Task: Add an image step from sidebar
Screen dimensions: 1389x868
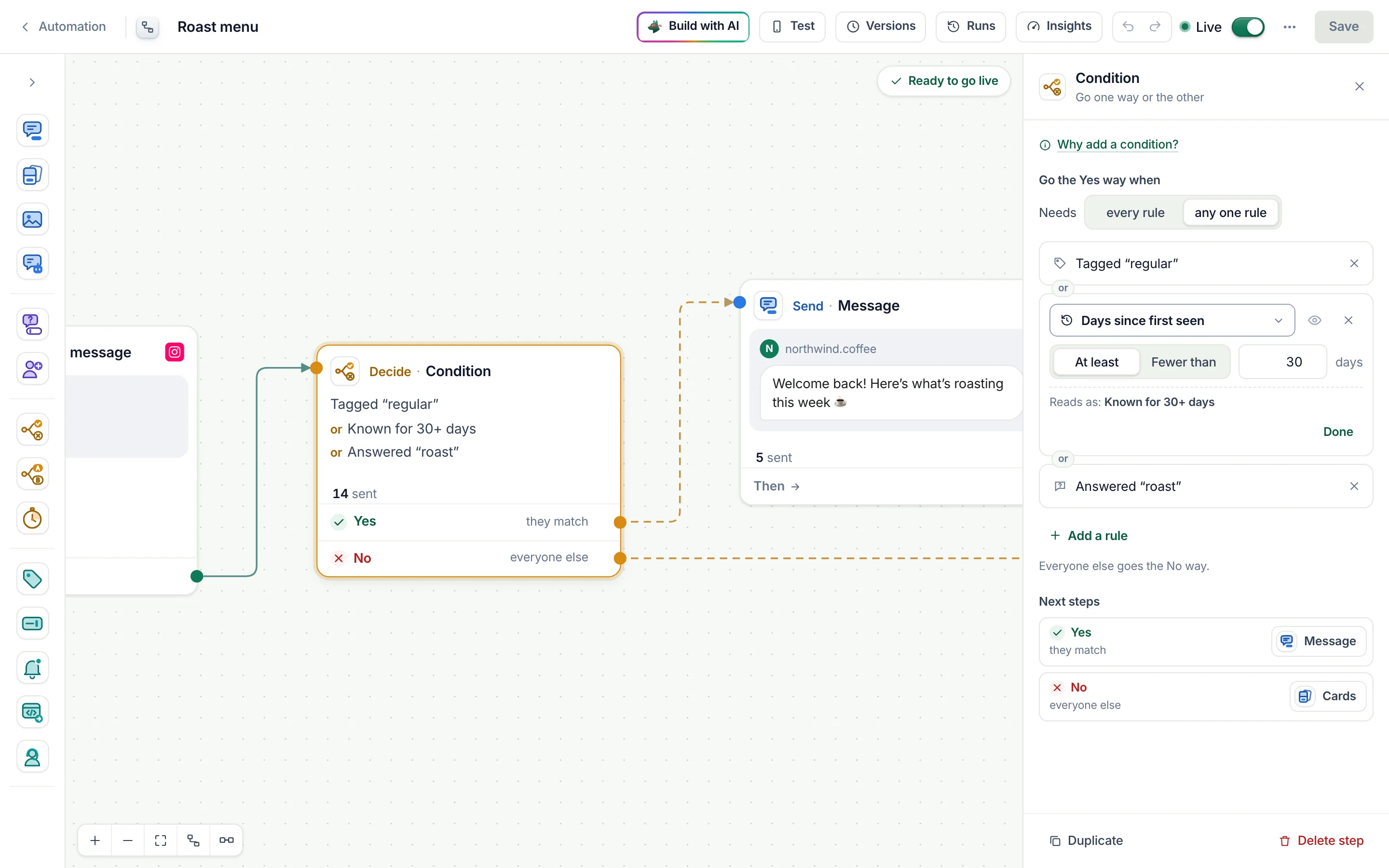Action: point(32,219)
